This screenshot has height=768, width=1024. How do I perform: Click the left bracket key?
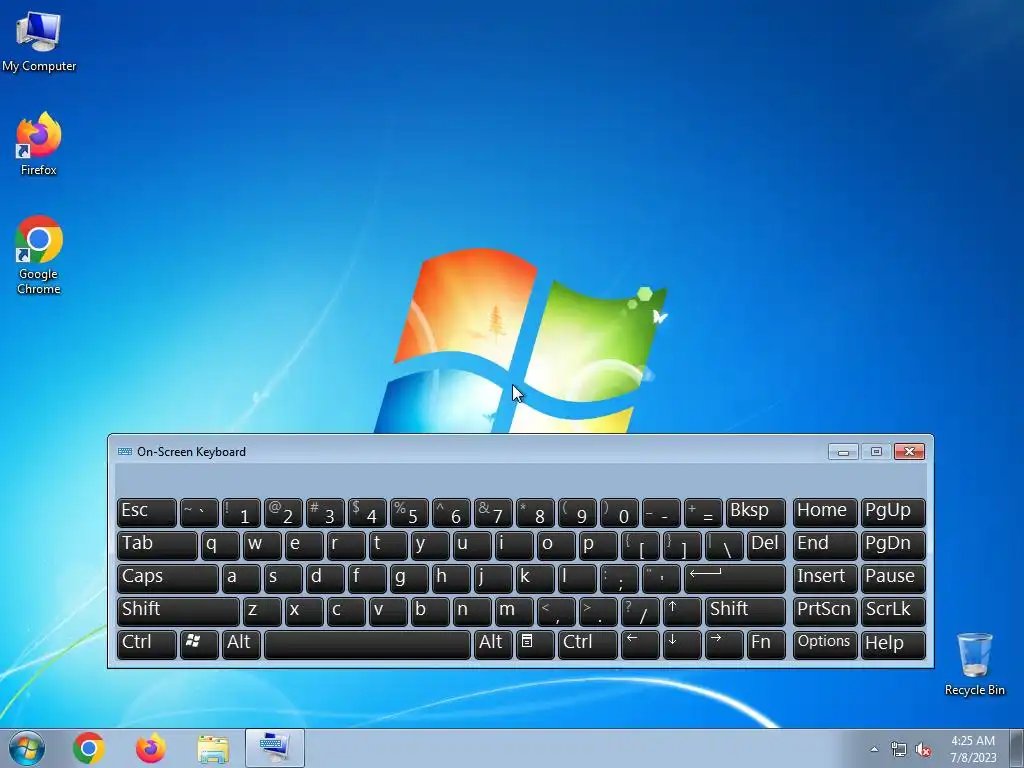coord(639,546)
